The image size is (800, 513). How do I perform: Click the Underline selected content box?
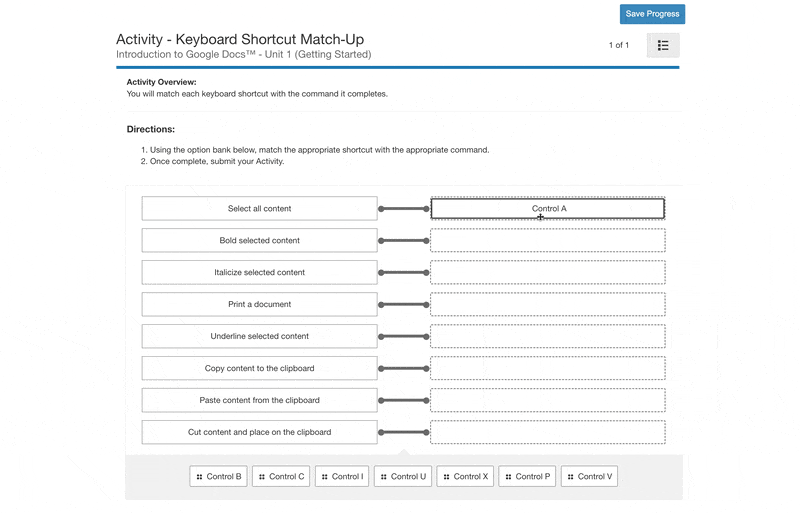point(260,336)
